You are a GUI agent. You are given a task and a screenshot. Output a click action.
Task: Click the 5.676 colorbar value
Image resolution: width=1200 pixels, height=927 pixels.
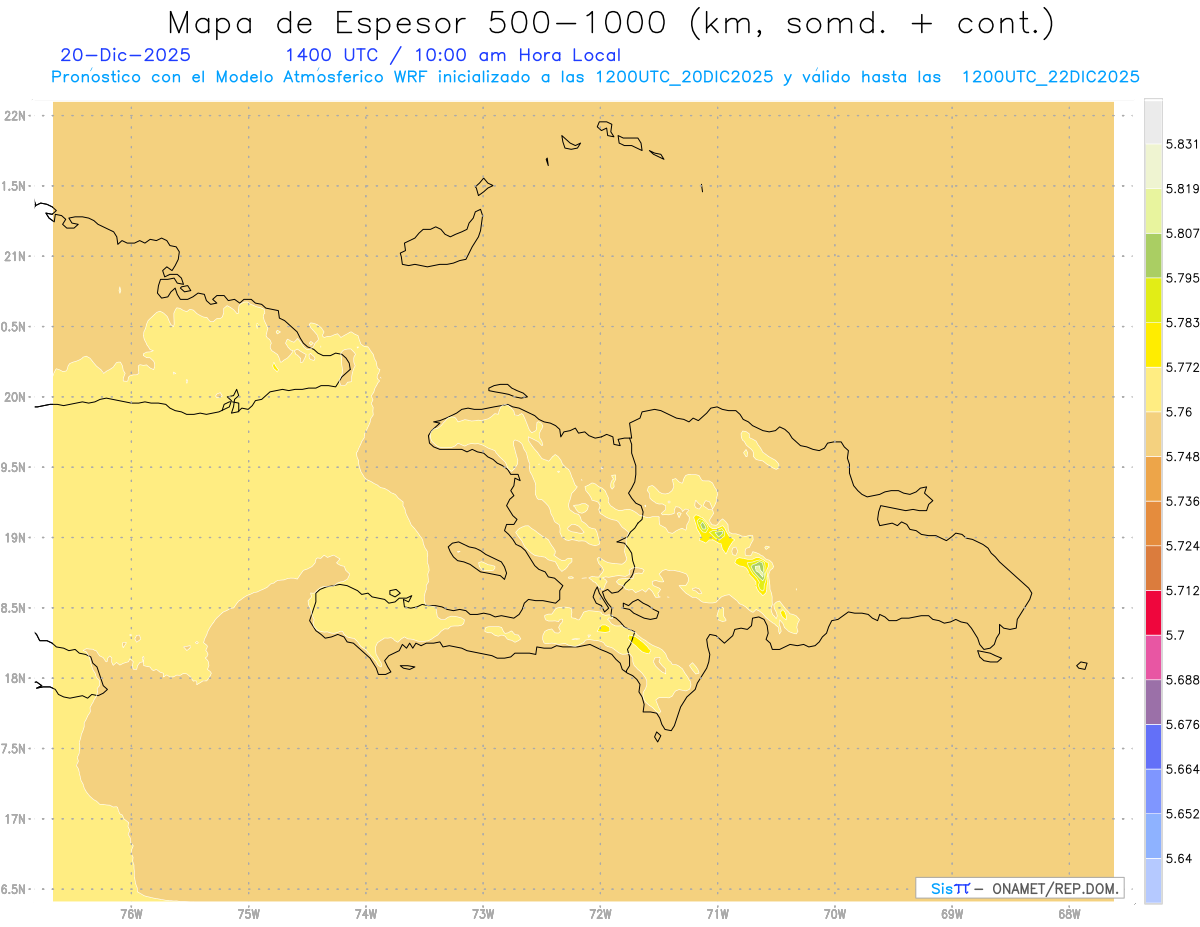(x=1182, y=724)
